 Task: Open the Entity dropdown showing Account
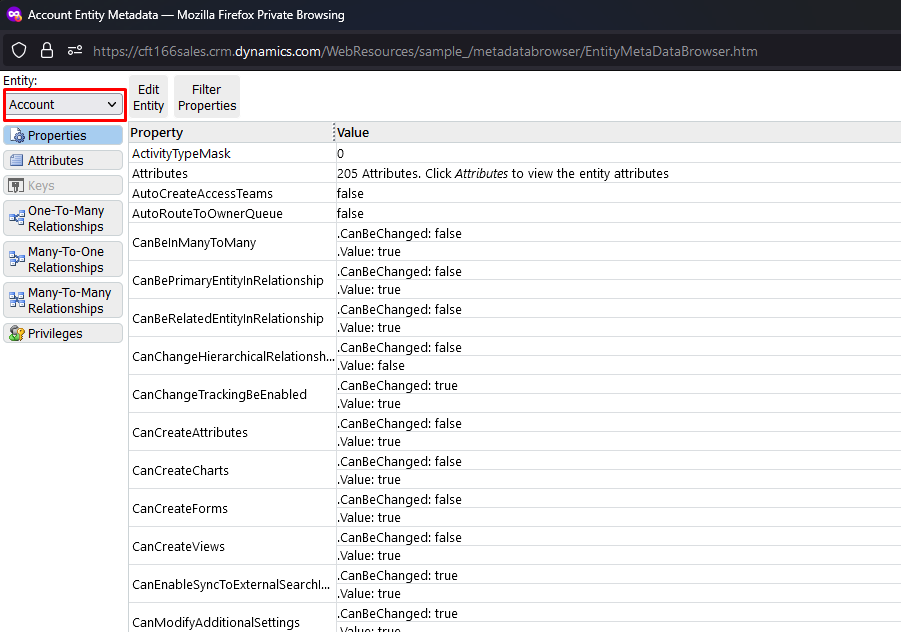[64, 104]
